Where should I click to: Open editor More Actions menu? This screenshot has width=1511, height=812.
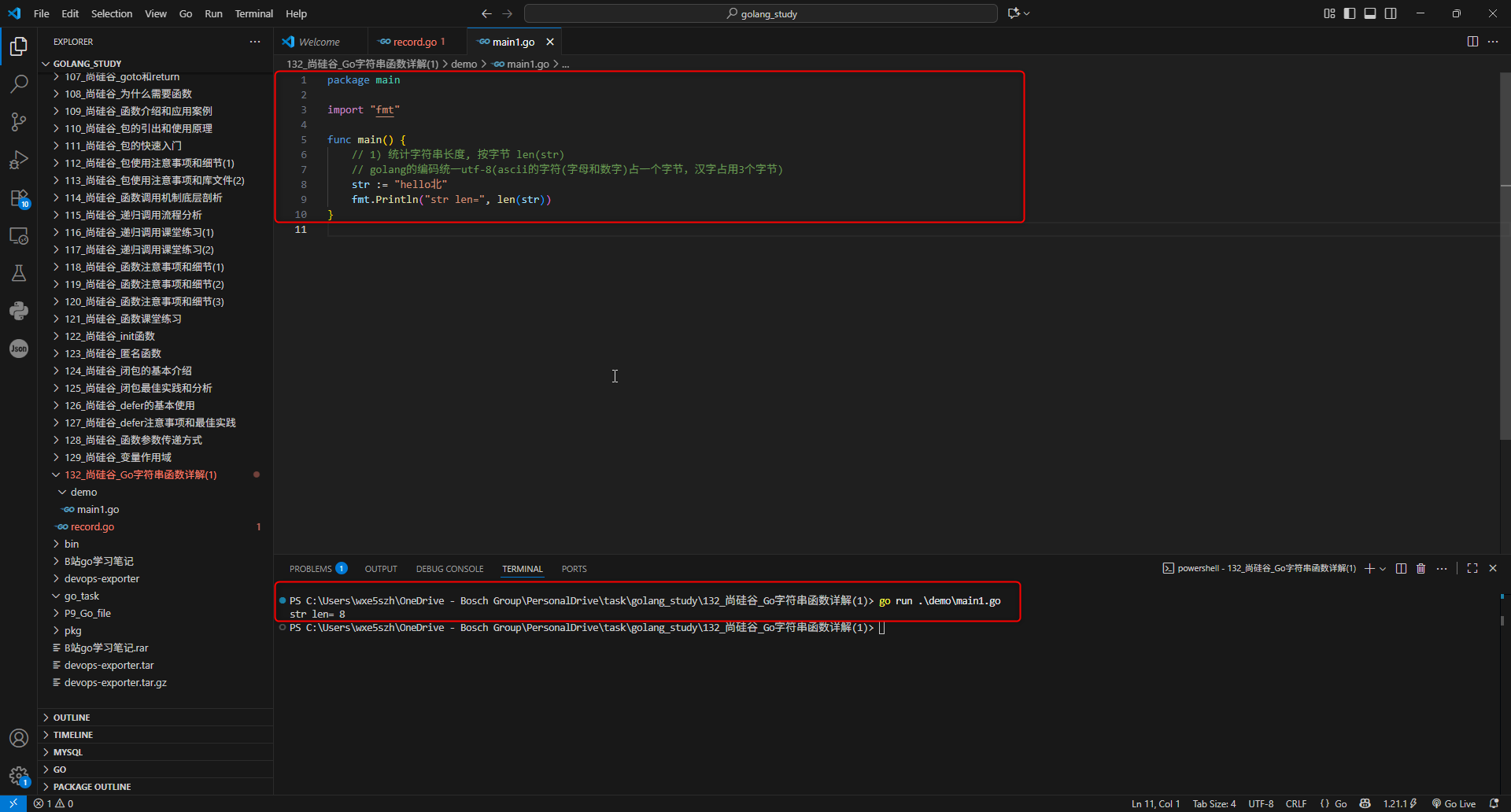click(x=1493, y=42)
